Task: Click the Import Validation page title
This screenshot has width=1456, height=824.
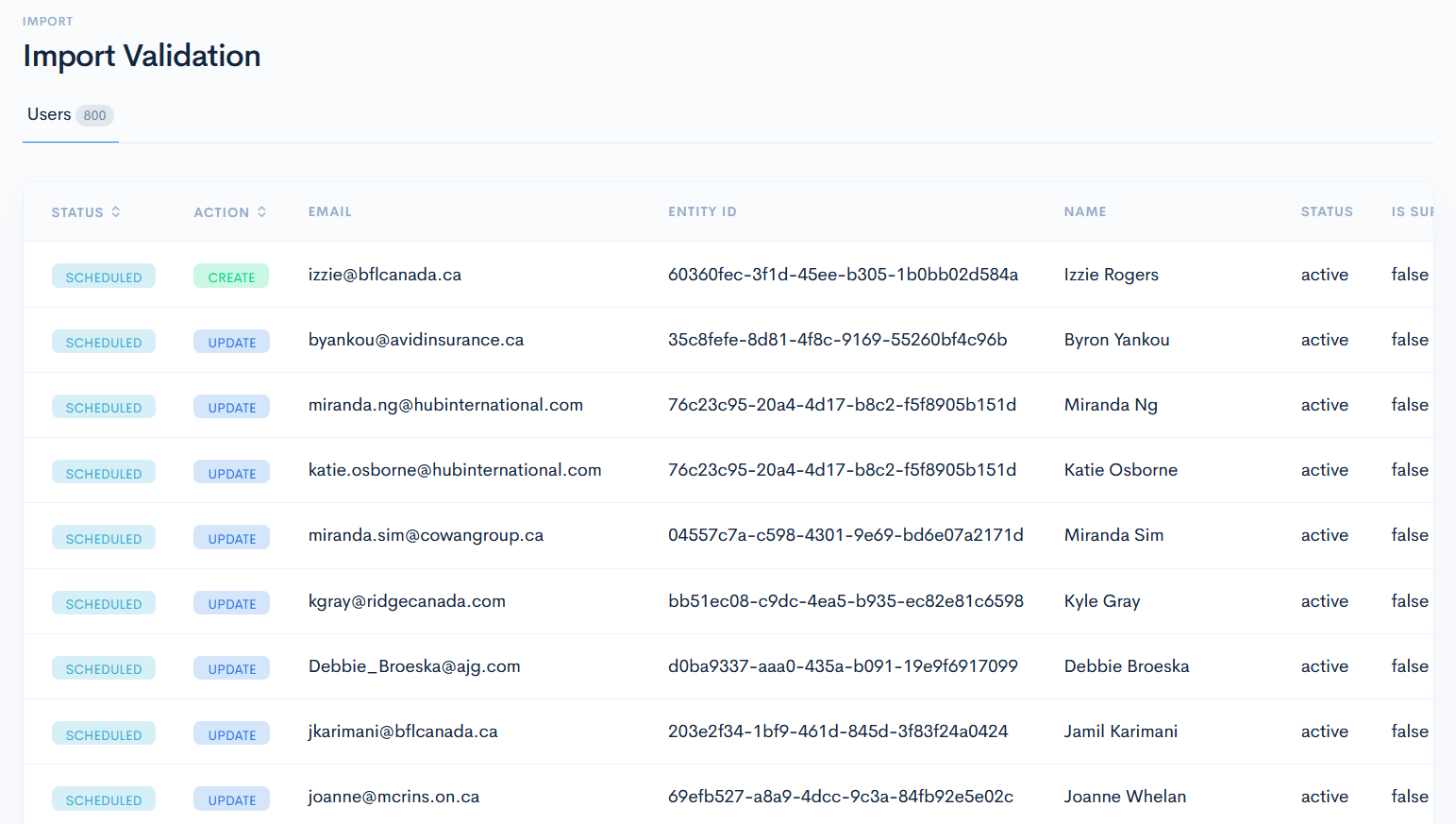Action: (x=142, y=56)
